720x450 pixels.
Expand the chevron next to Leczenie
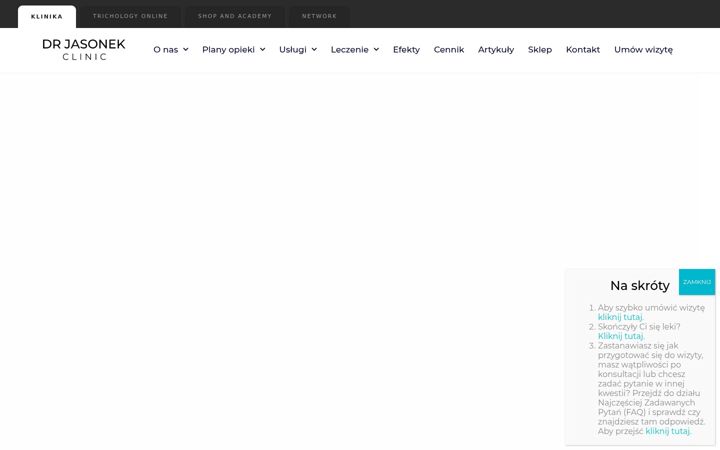376,50
